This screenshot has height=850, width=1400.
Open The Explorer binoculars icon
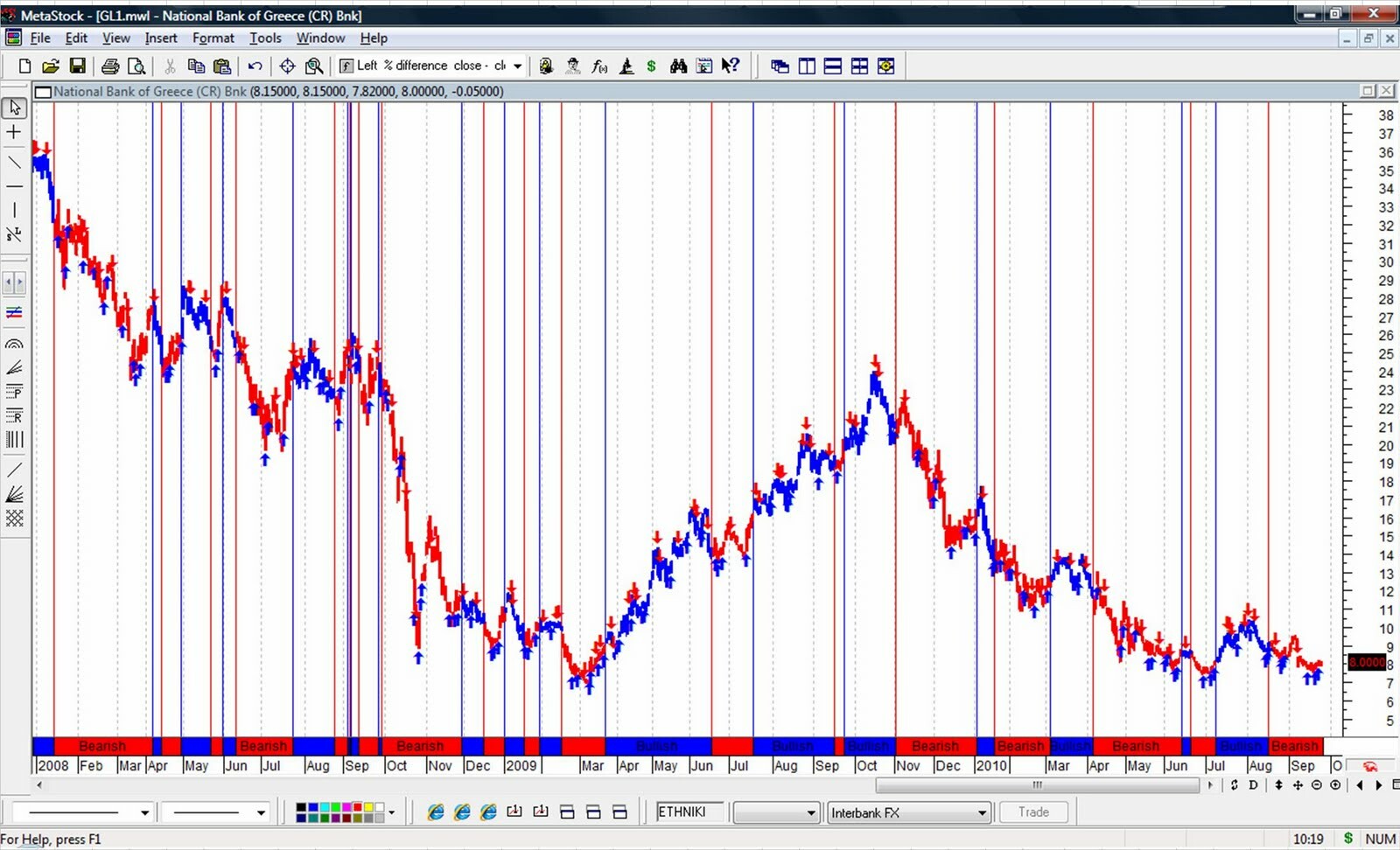(x=678, y=66)
